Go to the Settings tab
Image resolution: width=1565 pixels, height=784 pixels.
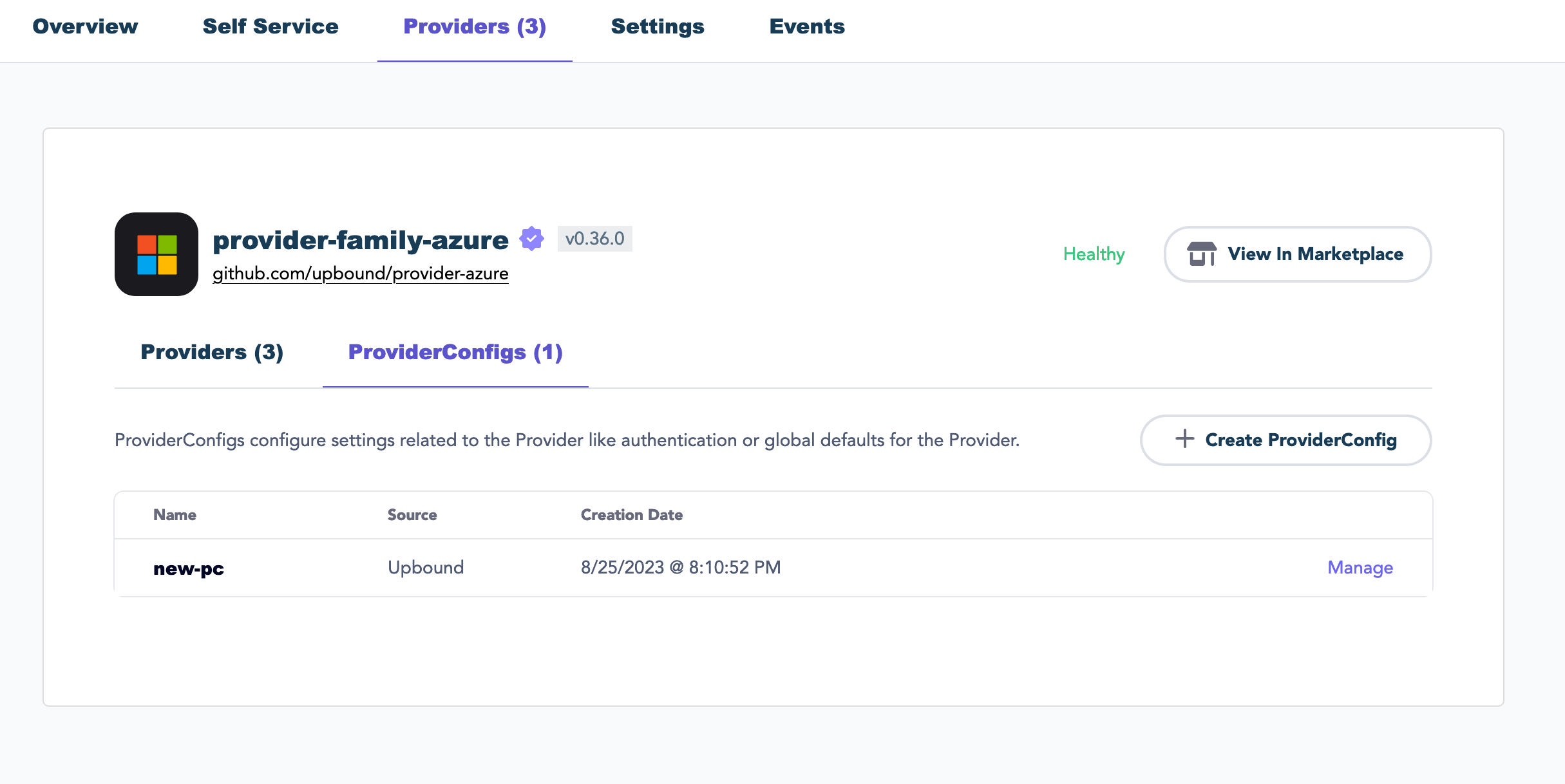(x=658, y=26)
